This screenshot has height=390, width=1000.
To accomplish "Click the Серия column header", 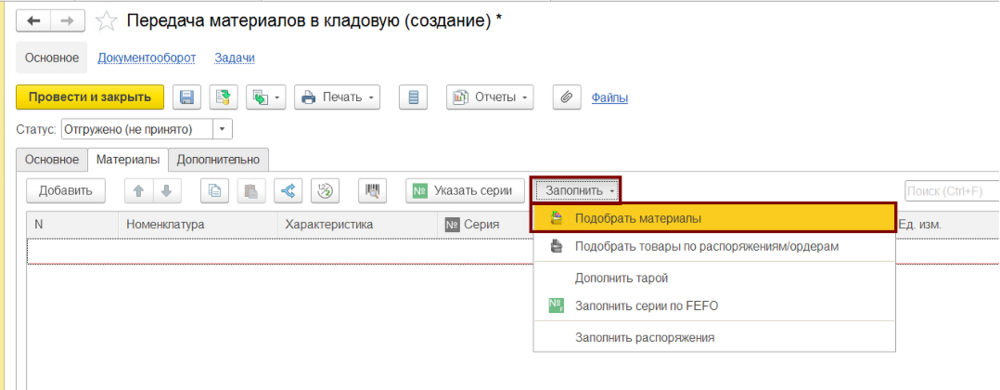I will pyautogui.click(x=485, y=225).
